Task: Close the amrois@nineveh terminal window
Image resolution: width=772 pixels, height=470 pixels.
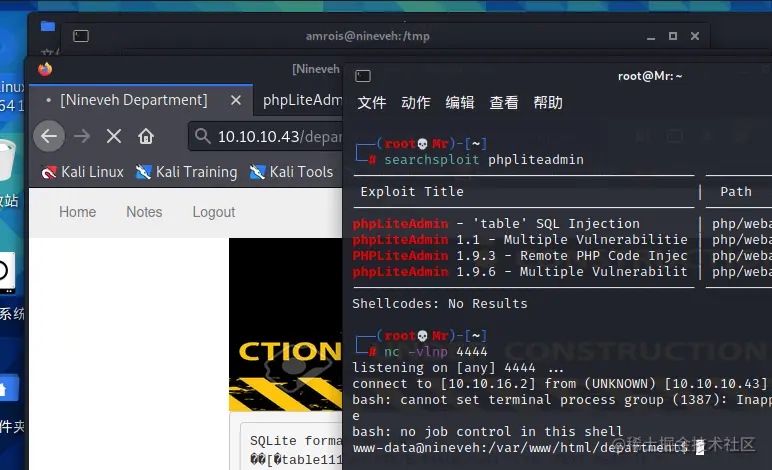Action: click(x=695, y=36)
